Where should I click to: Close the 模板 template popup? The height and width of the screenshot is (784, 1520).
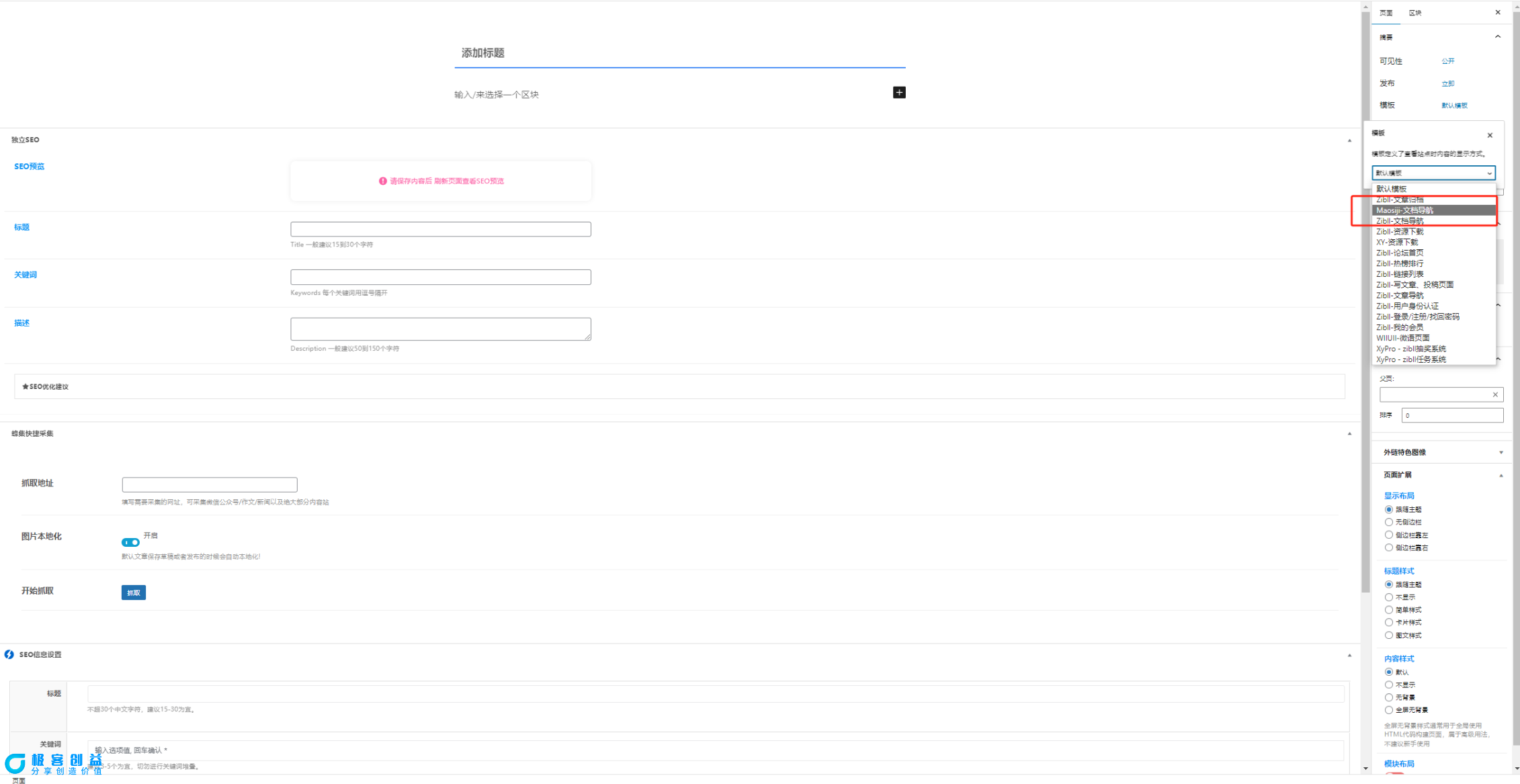point(1490,135)
